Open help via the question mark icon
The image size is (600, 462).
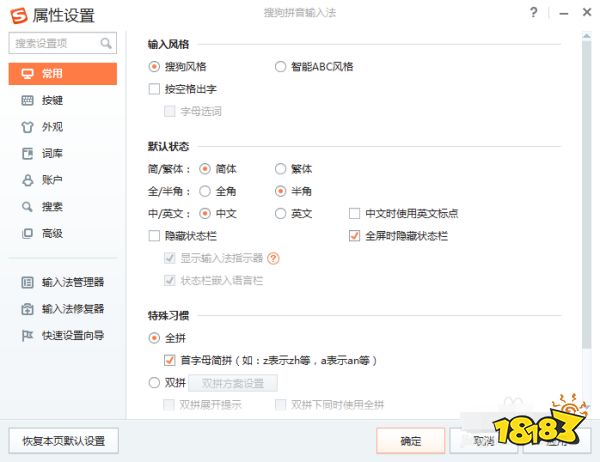coord(534,13)
